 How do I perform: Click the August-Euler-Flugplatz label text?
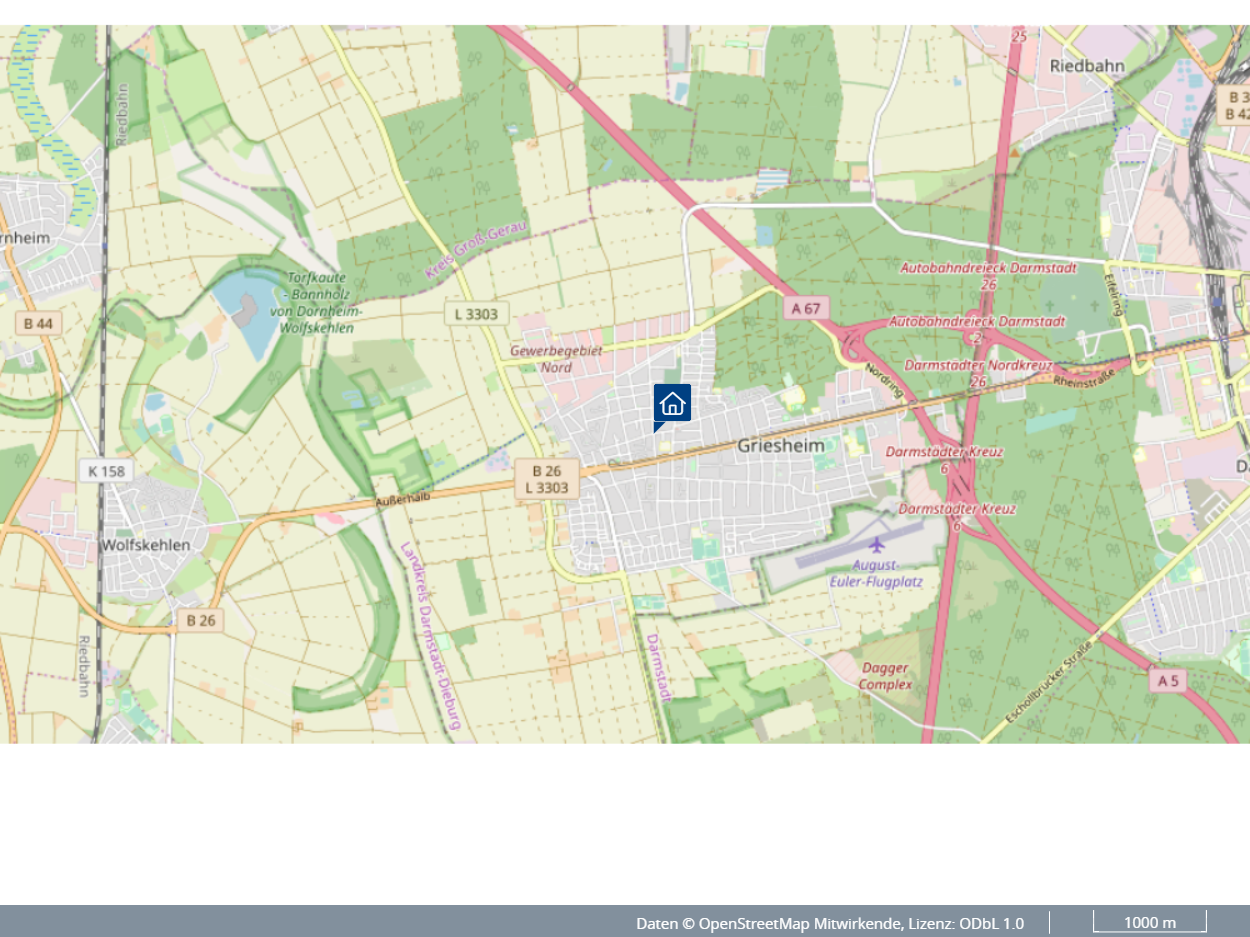tap(876, 573)
